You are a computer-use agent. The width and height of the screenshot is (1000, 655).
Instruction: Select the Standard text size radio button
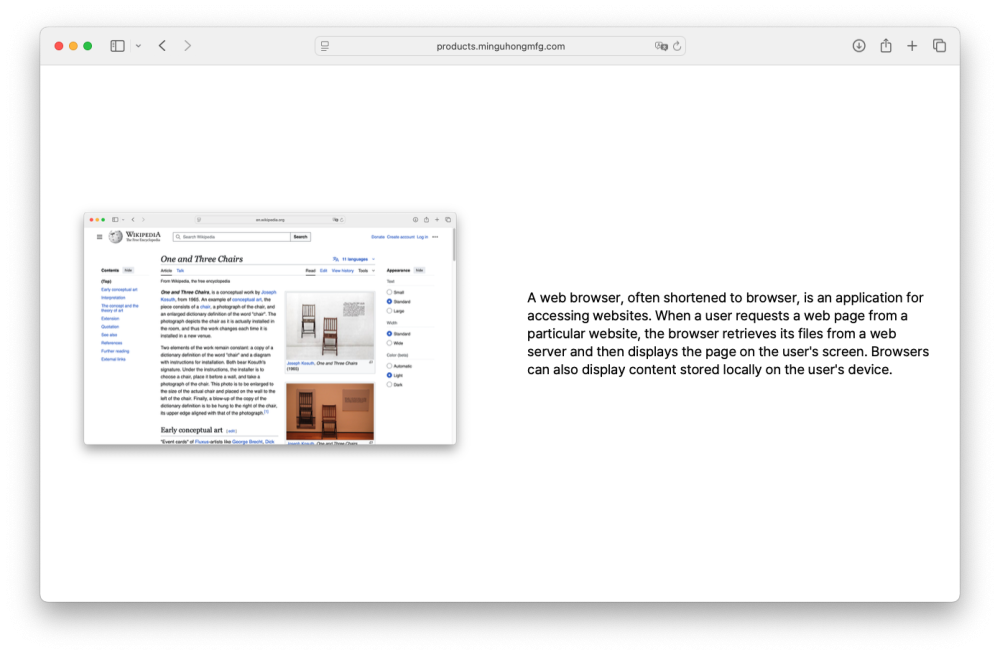click(389, 301)
